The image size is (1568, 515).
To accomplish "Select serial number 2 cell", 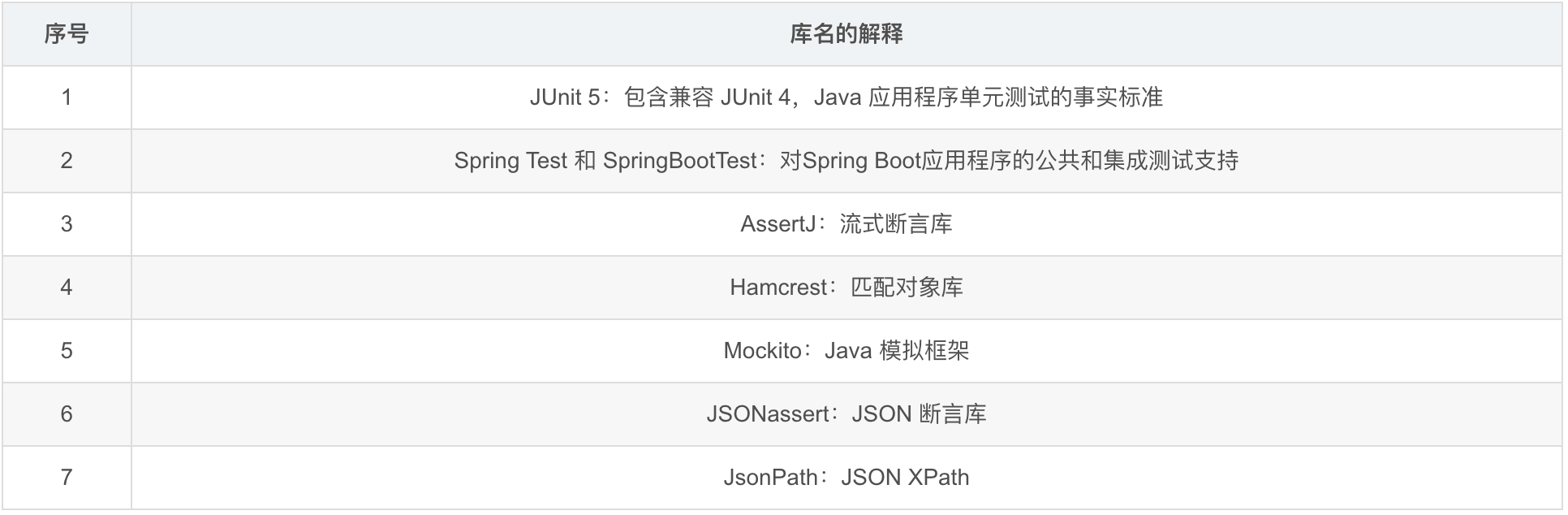I will (67, 161).
